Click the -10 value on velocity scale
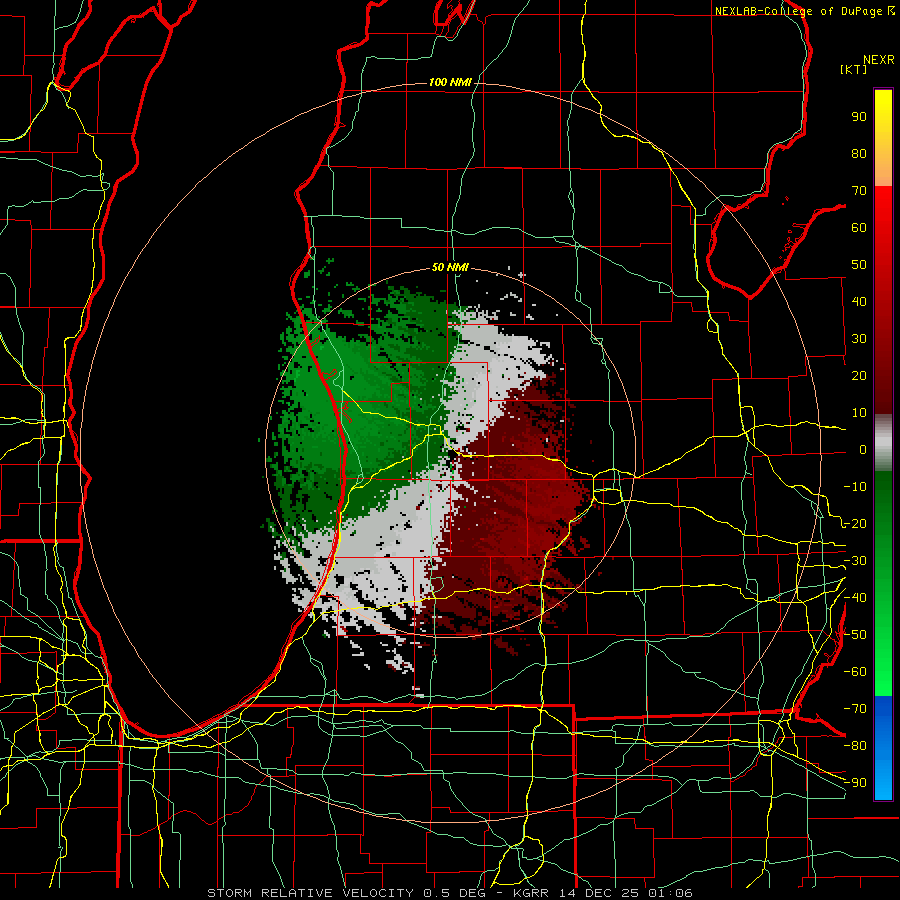 point(855,487)
